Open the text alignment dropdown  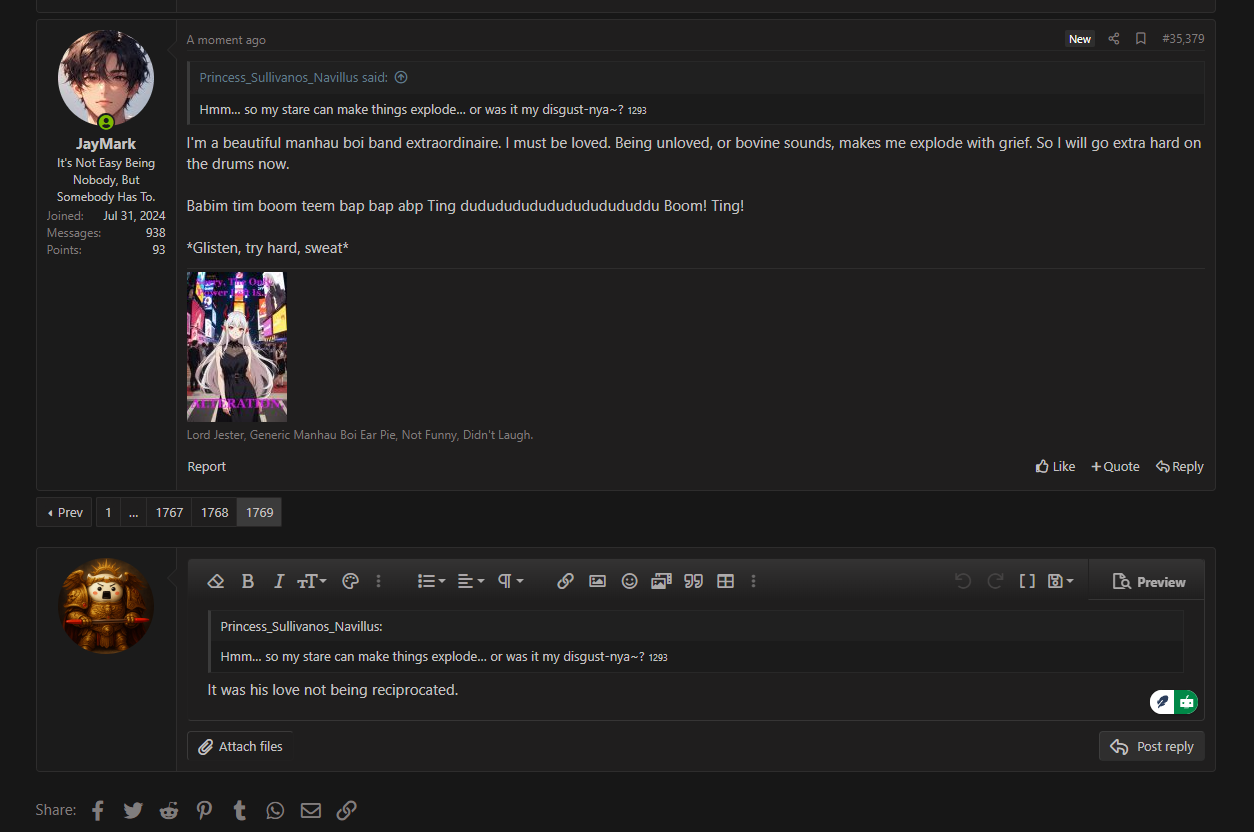(470, 581)
